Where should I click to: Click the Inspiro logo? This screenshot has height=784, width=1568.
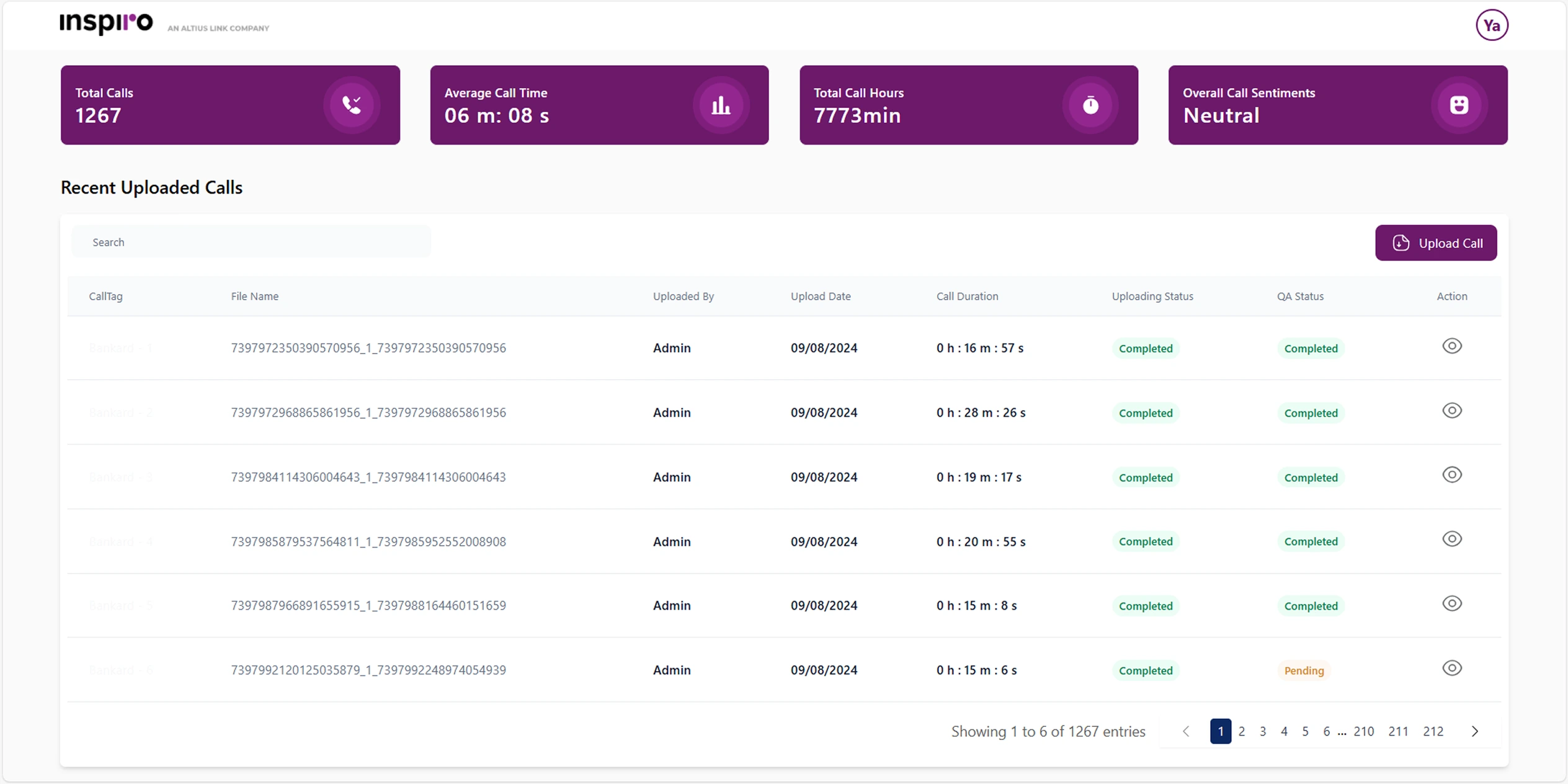pos(106,23)
